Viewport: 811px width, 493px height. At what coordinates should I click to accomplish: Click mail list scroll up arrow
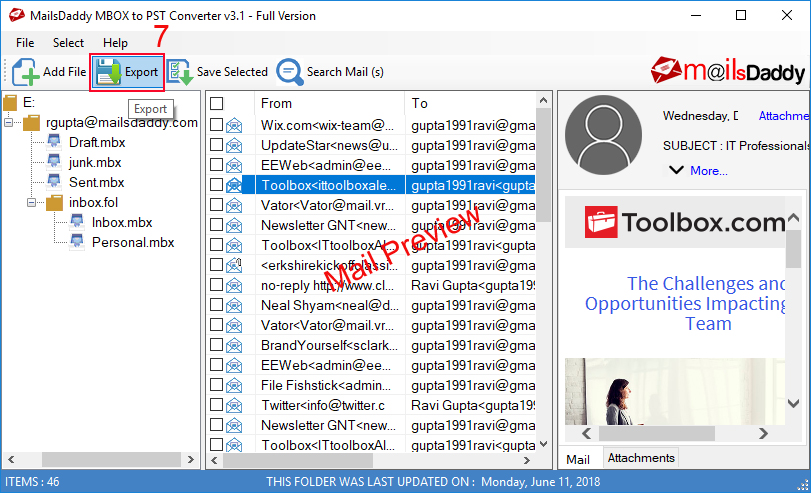point(543,100)
